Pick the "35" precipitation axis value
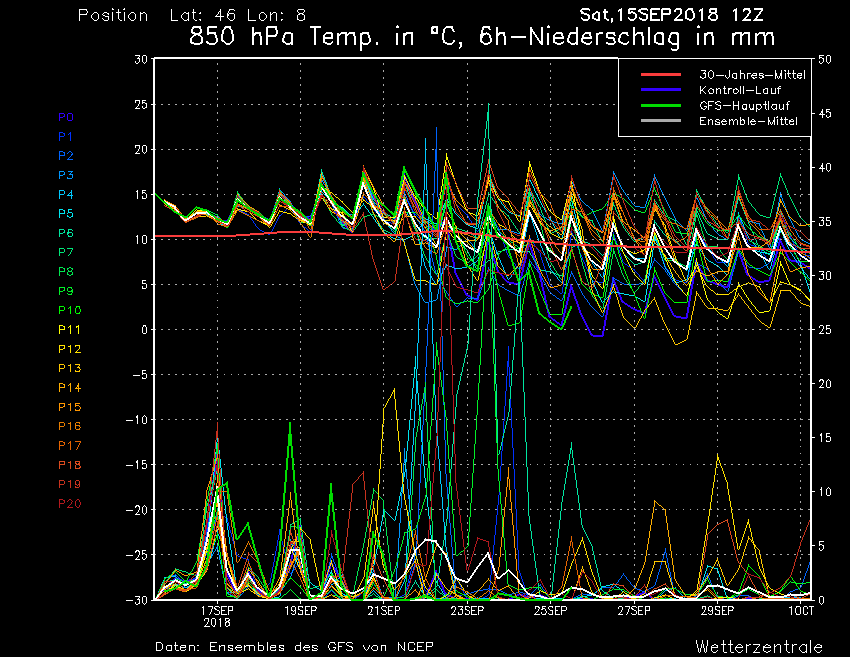Image resolution: width=850 pixels, height=657 pixels. pyautogui.click(x=825, y=222)
